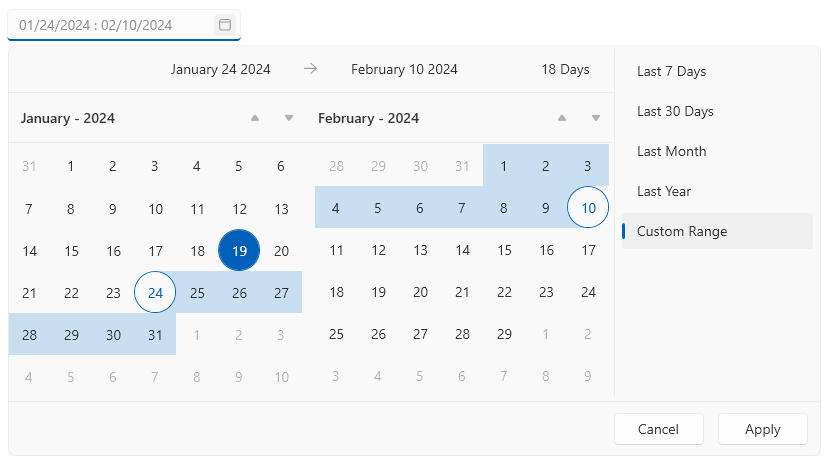Go to next month on January calendar

click(289, 118)
